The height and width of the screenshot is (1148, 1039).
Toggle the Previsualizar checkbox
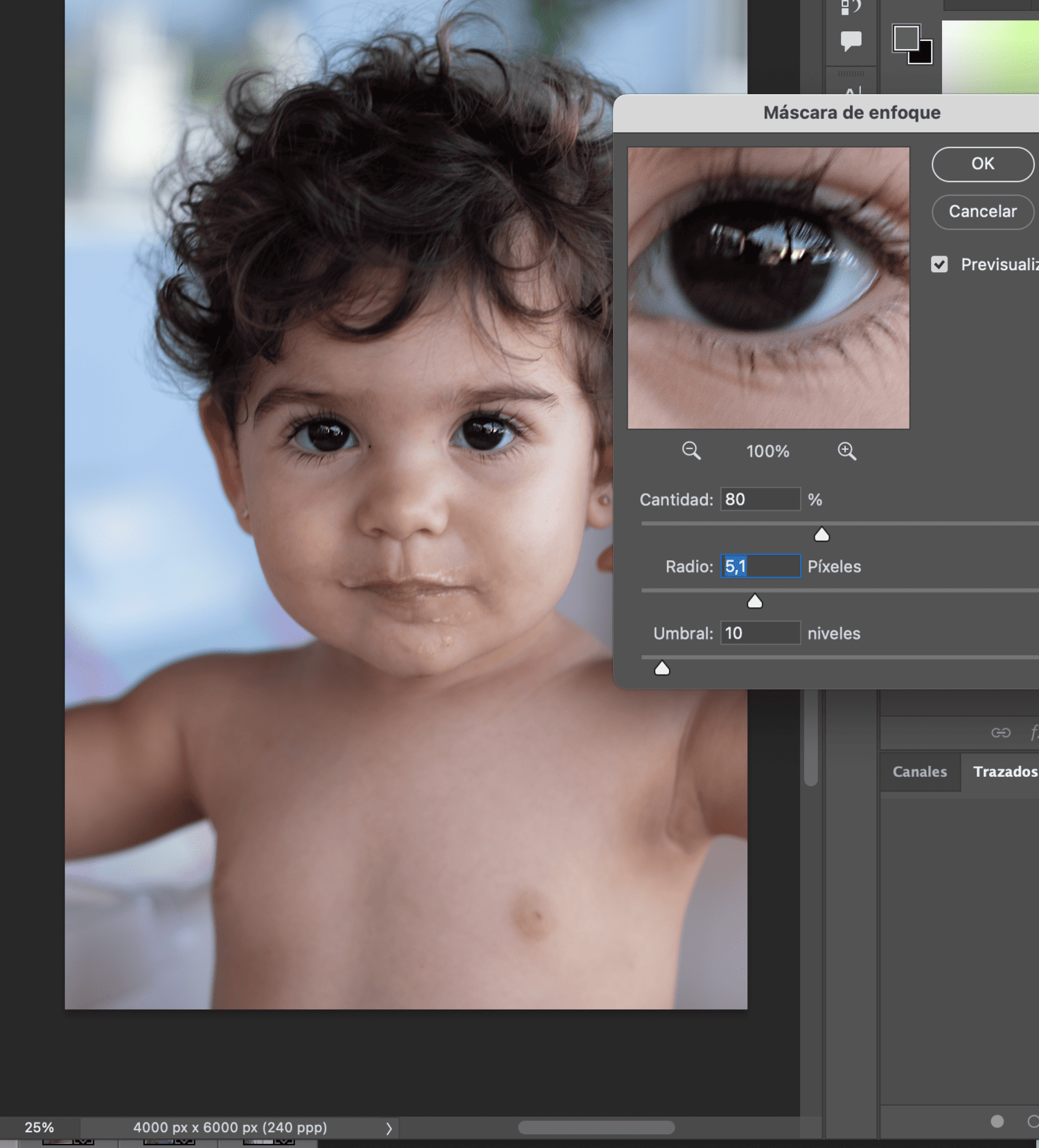[939, 264]
